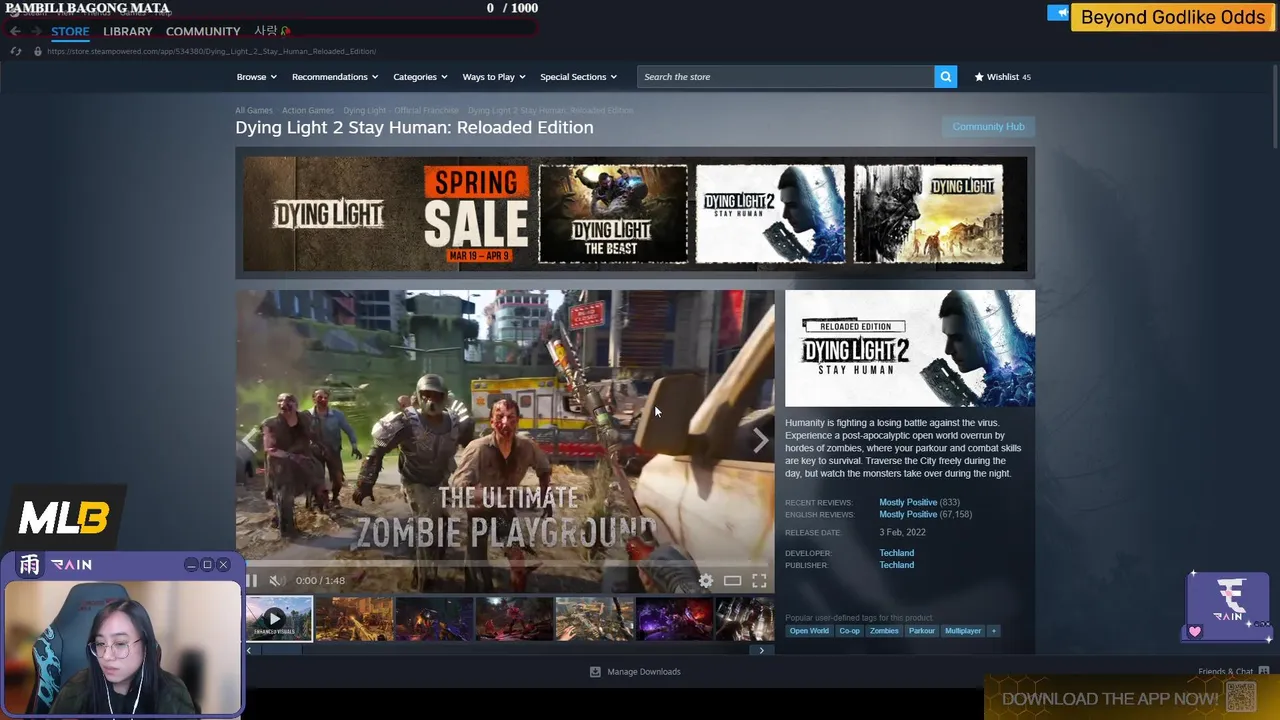Show the previous media with left arrow overlay
The height and width of the screenshot is (720, 1280).
point(249,440)
